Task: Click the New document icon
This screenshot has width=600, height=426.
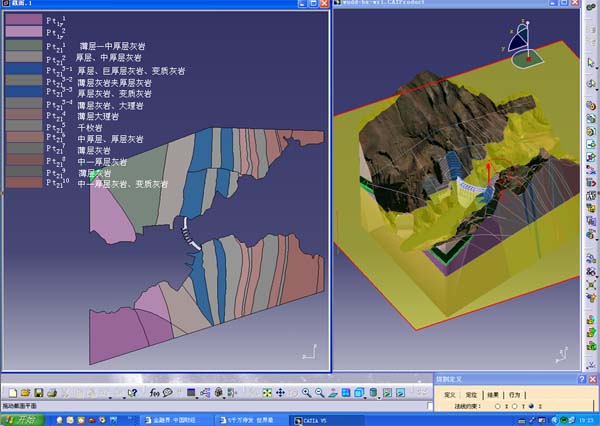Action: pos(13,393)
